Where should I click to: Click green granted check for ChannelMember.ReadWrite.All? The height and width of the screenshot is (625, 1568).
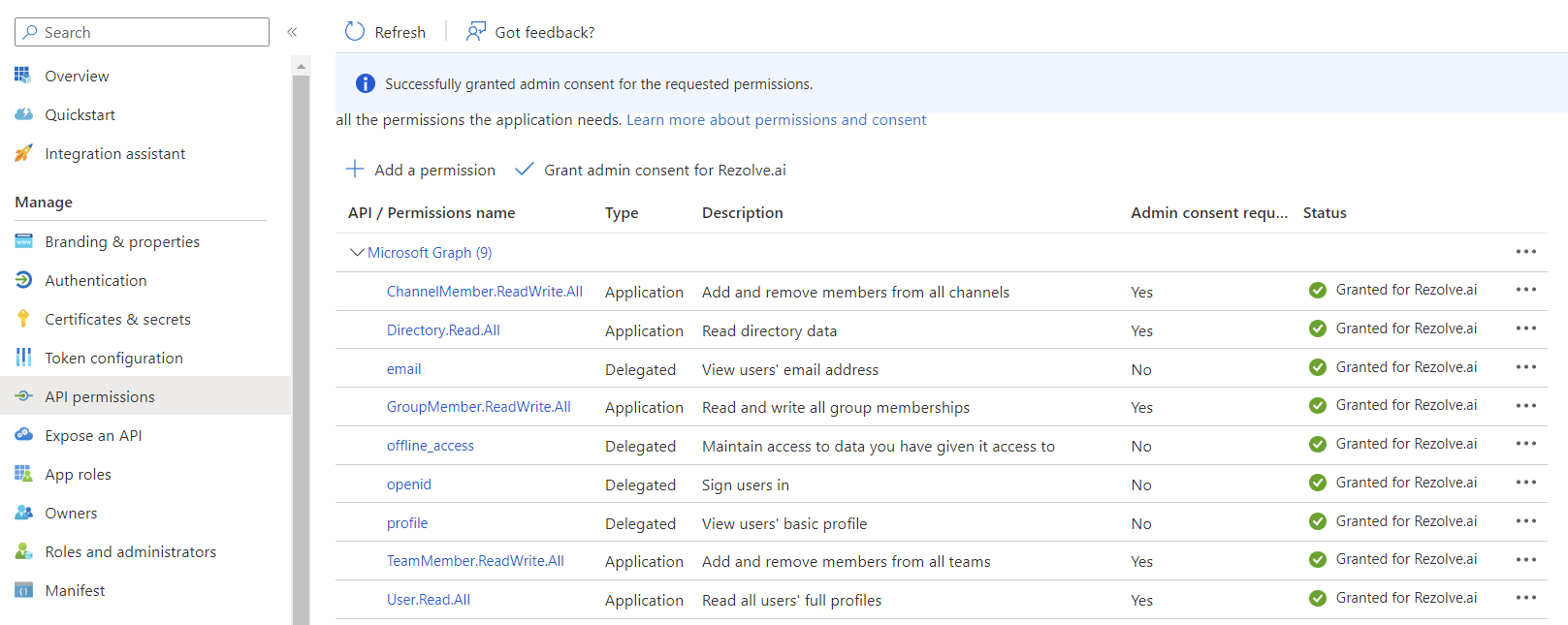point(1317,290)
